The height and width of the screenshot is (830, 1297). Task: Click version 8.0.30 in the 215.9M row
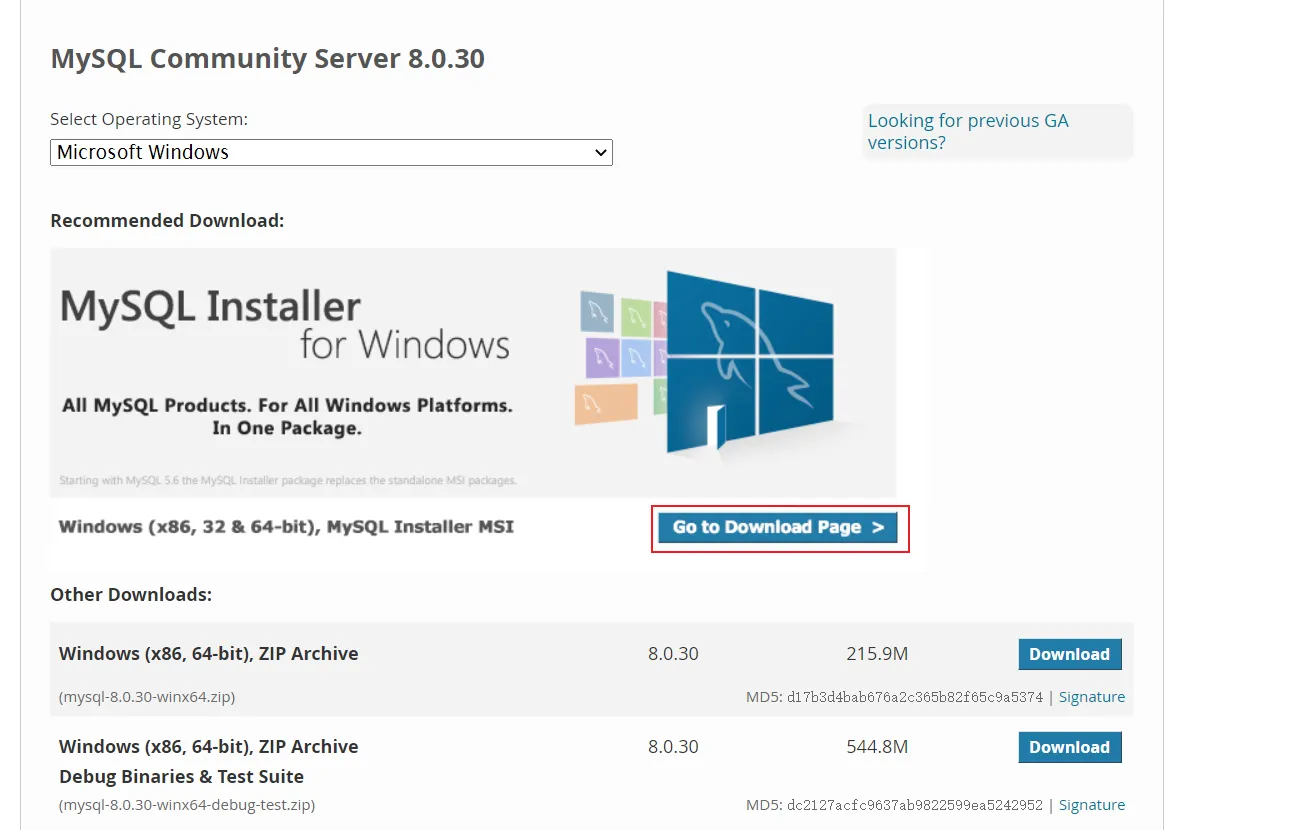tap(673, 654)
